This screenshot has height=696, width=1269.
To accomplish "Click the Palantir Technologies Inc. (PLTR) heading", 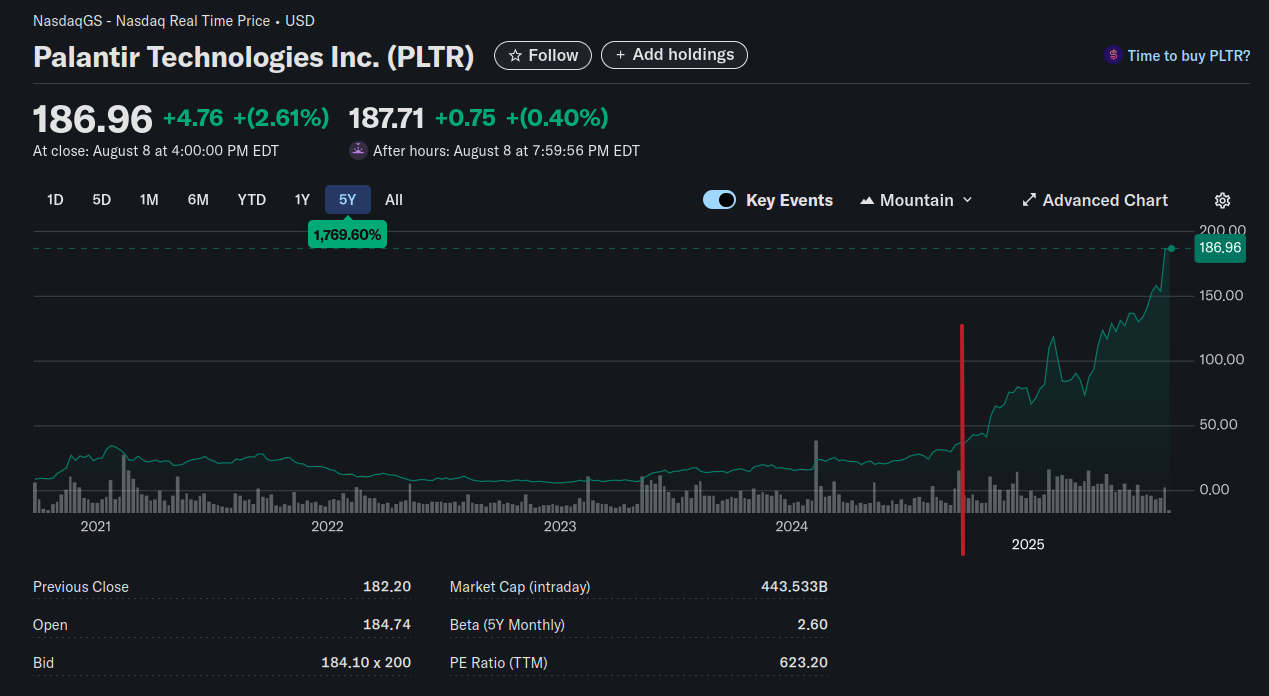I will tap(254, 57).
